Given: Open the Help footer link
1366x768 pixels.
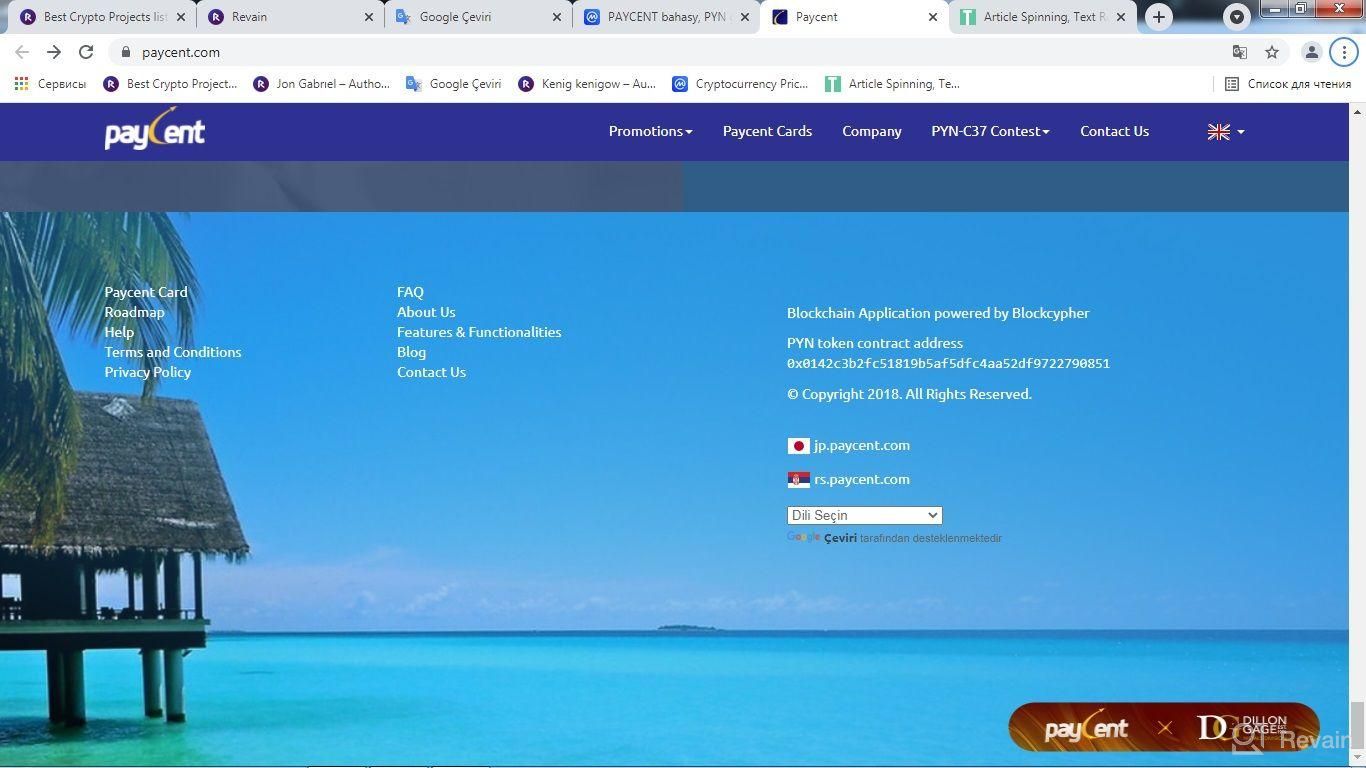Looking at the screenshot, I should point(119,332).
